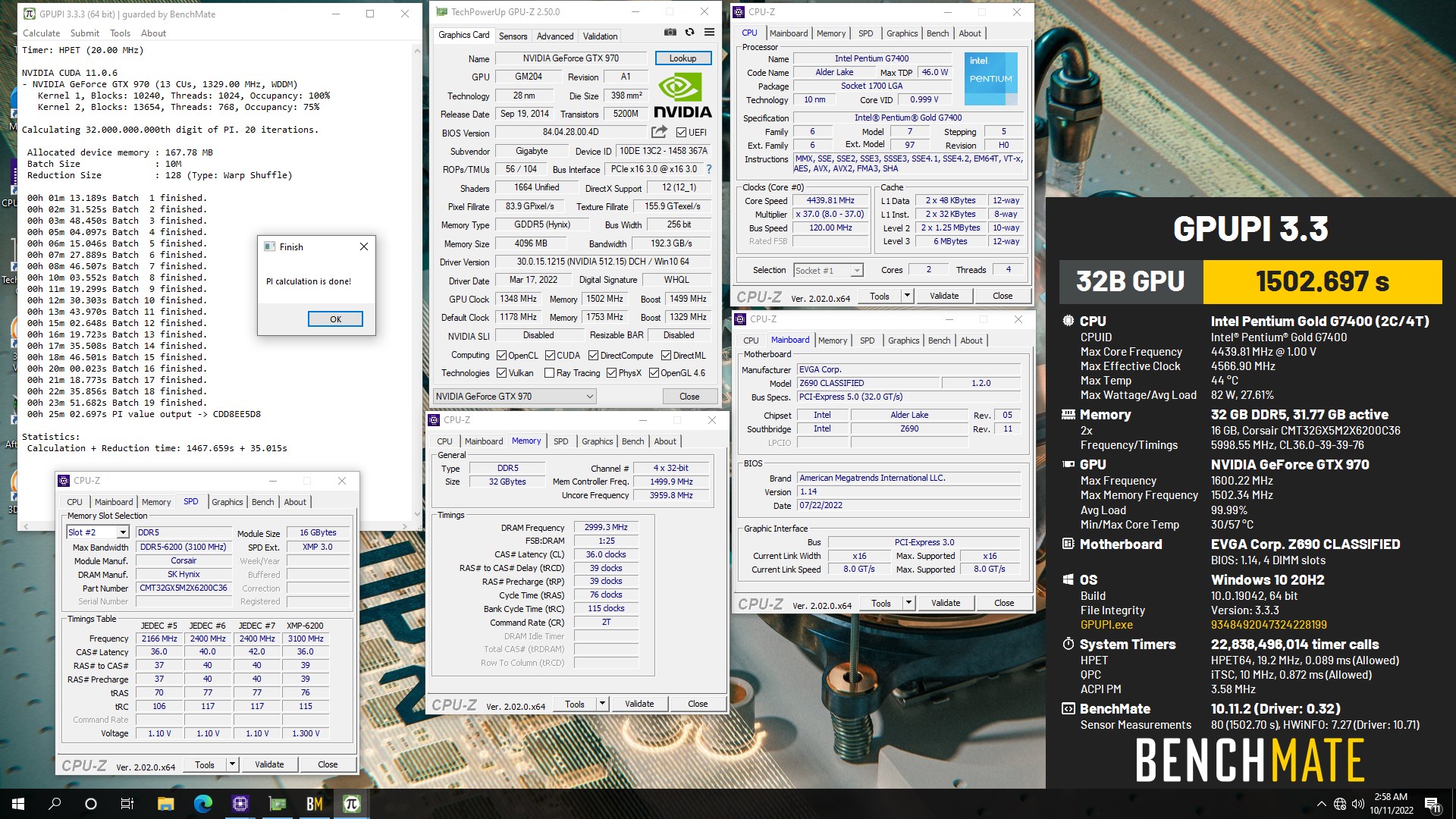Toggle the CUDA checkbox
Viewport: 1456px width, 819px height.
coord(550,356)
